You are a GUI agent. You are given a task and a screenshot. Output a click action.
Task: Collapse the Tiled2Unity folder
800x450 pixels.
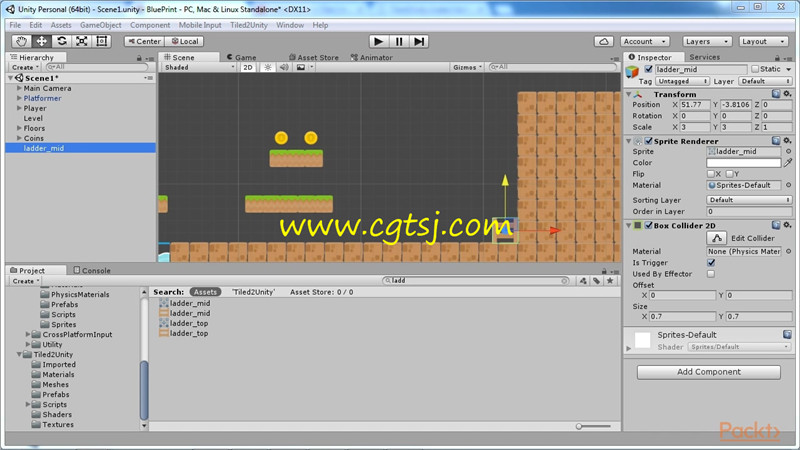pos(19,354)
